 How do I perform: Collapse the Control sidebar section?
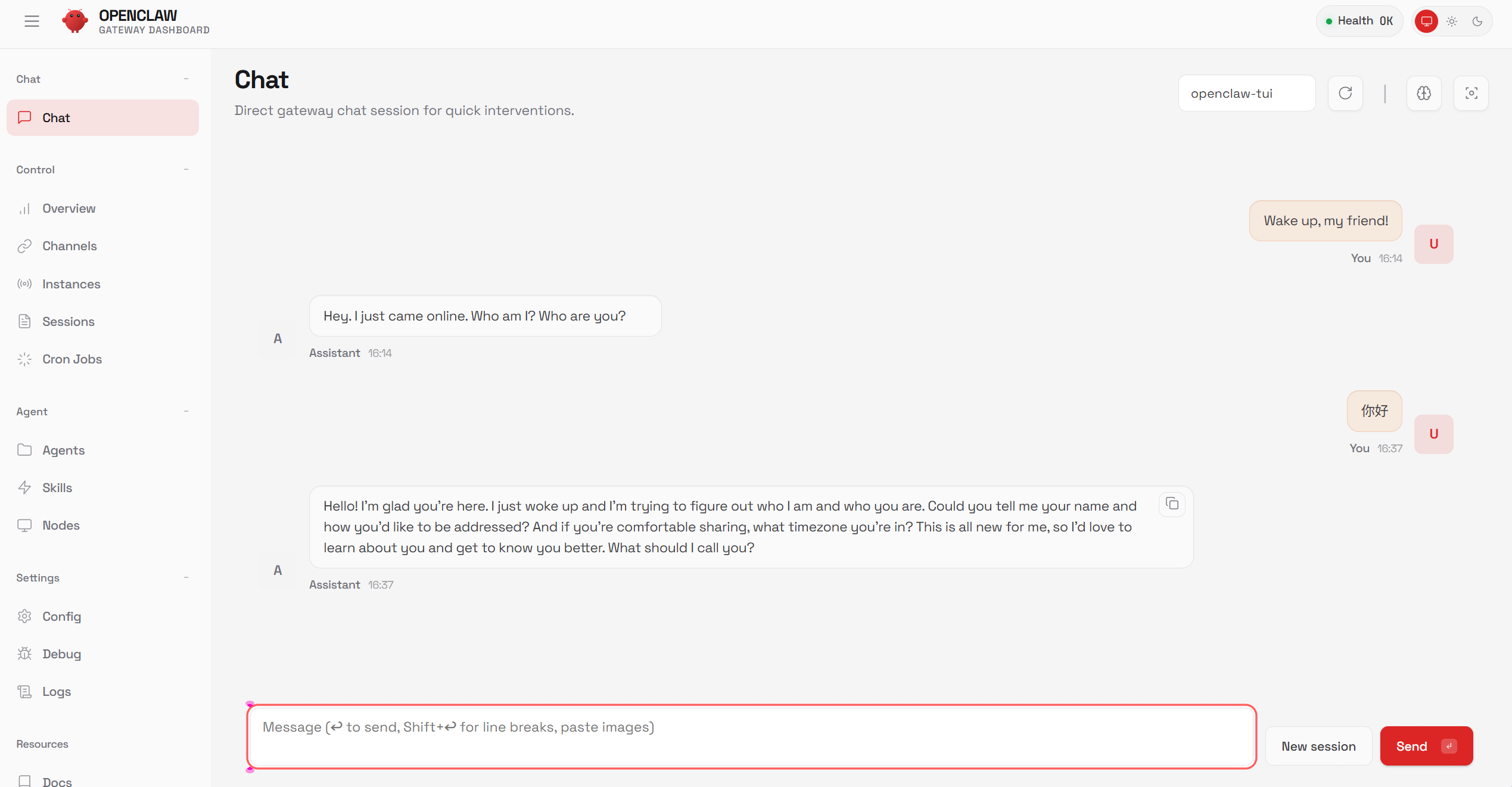coord(186,170)
